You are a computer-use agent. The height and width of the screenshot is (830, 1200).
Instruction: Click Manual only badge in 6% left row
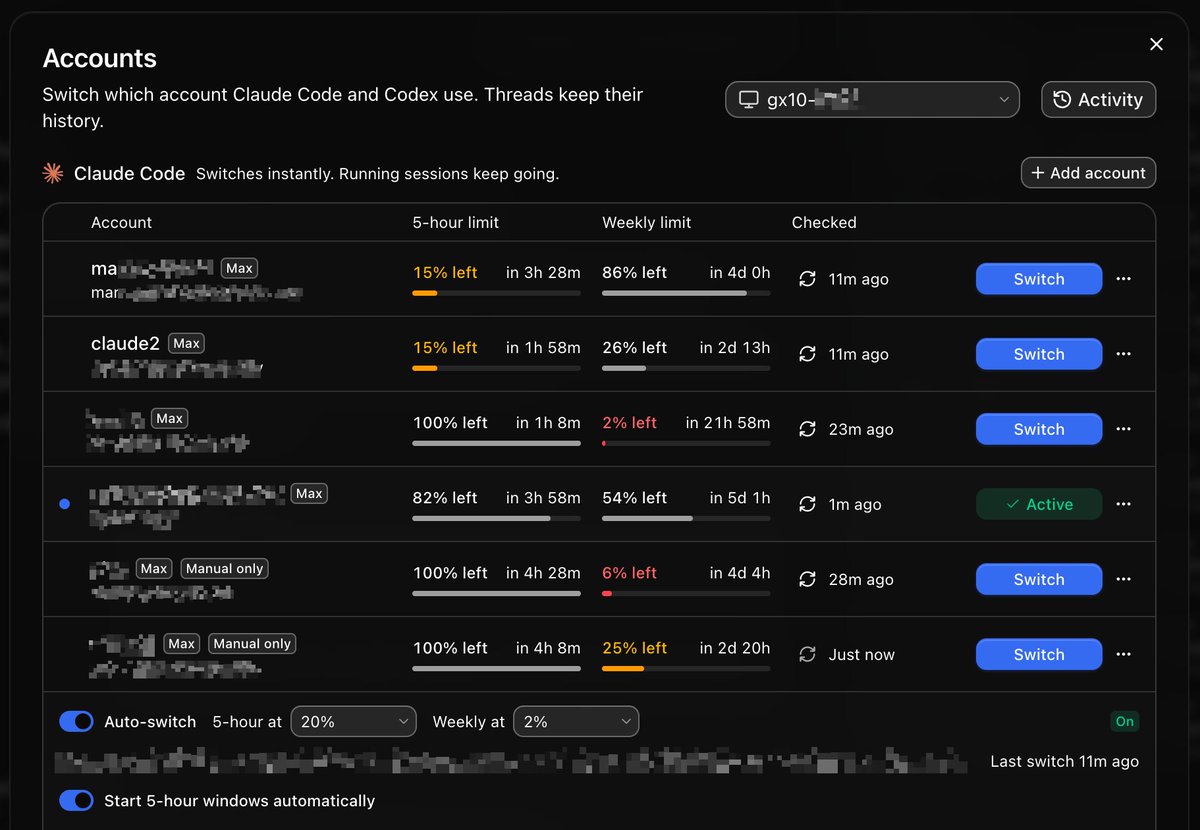225,568
